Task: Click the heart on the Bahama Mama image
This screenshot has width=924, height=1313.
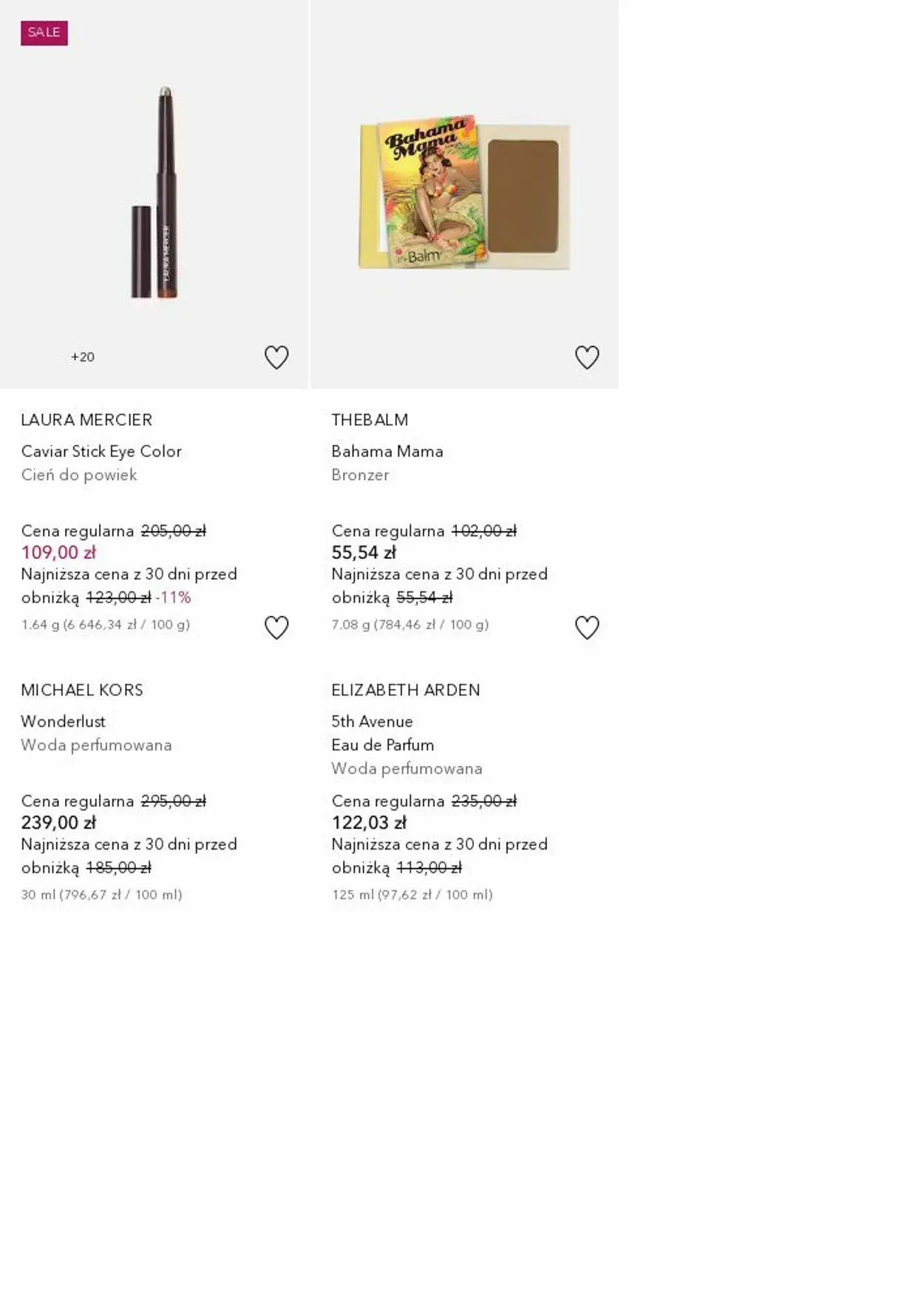Action: tap(587, 358)
